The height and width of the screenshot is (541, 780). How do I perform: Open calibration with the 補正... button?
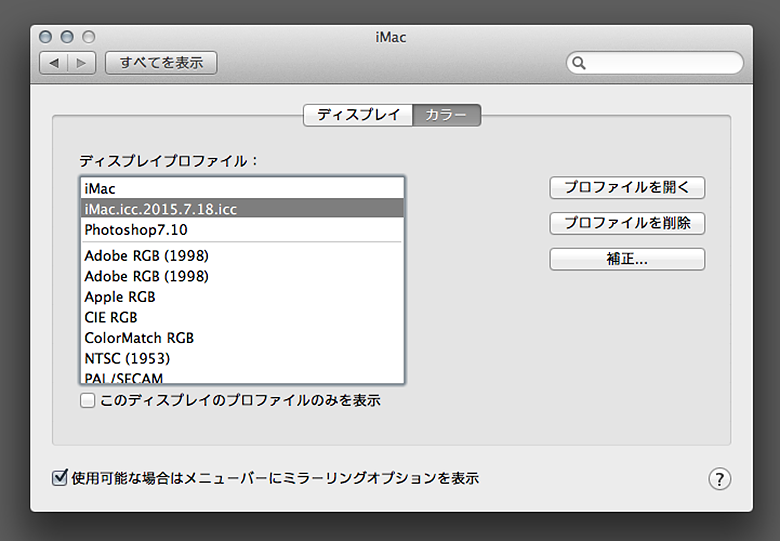tap(627, 259)
